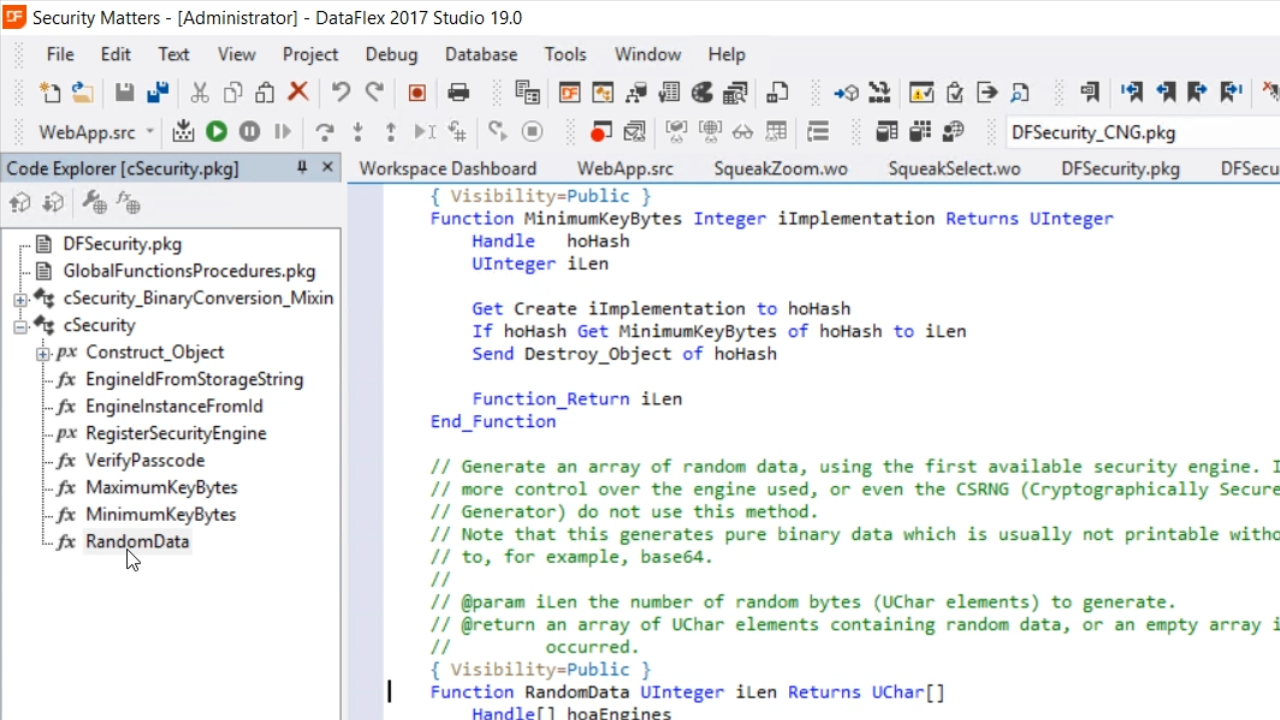
Task: Click the green Run program button
Action: tap(216, 132)
